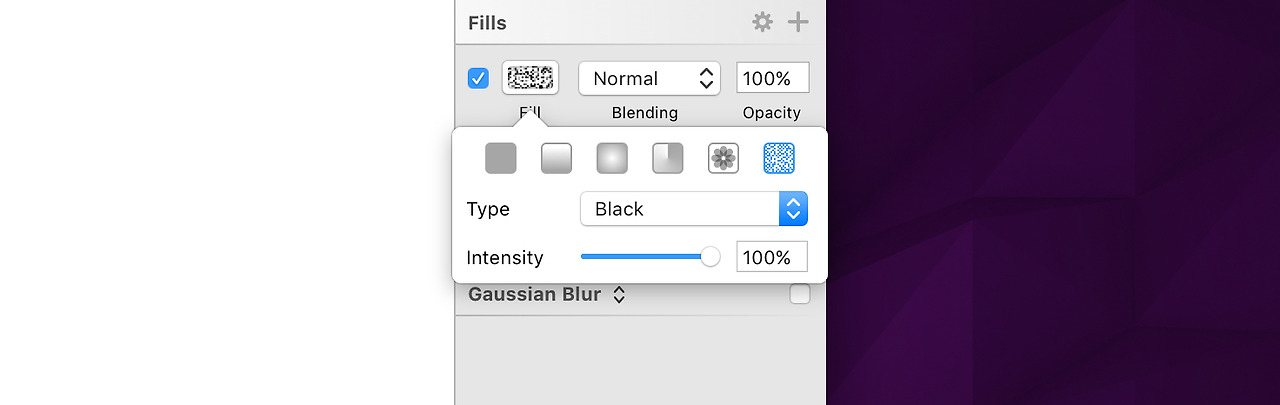Enable the Gaussian Blur checkbox

(x=799, y=294)
